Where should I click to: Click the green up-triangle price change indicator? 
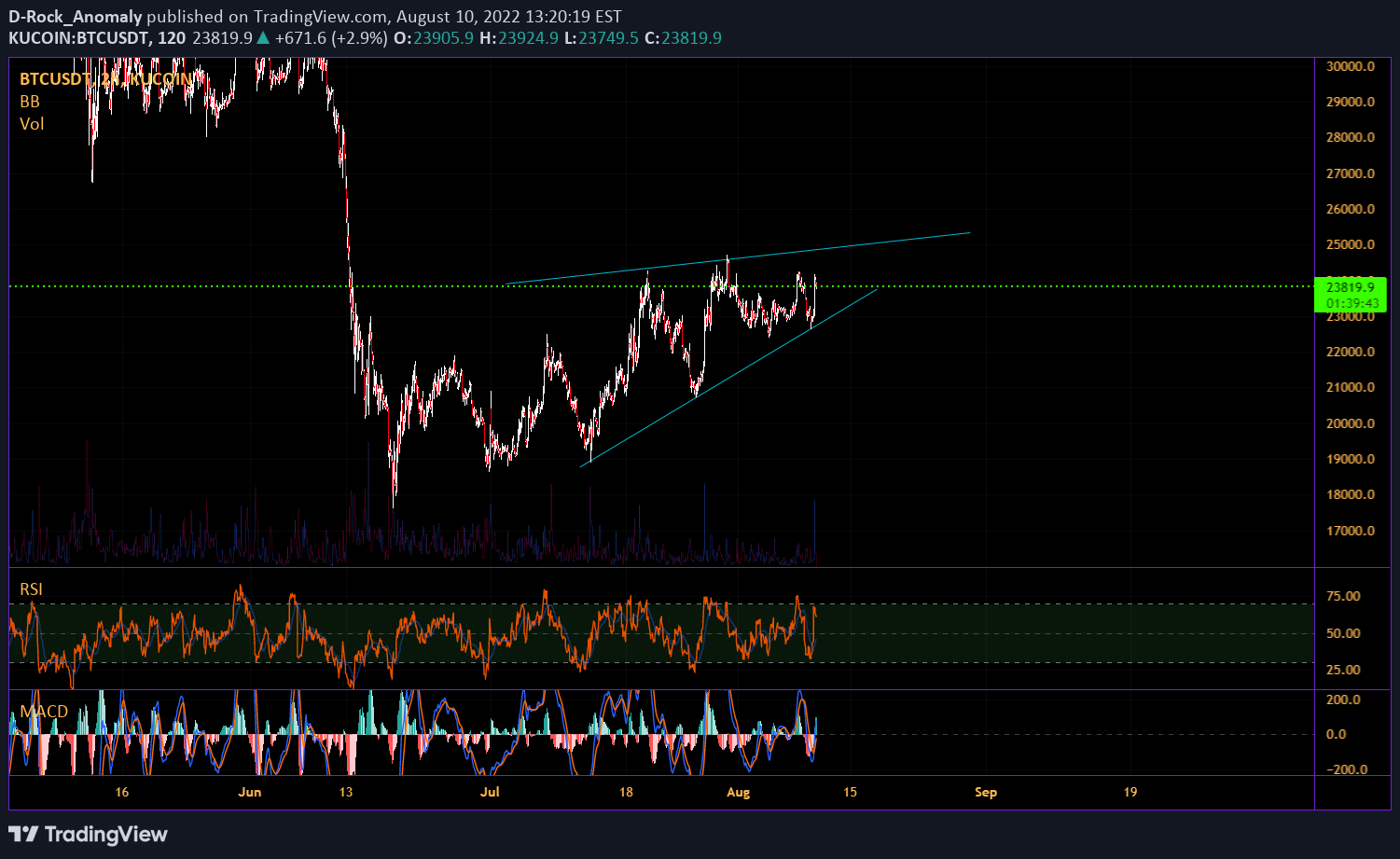click(x=263, y=38)
